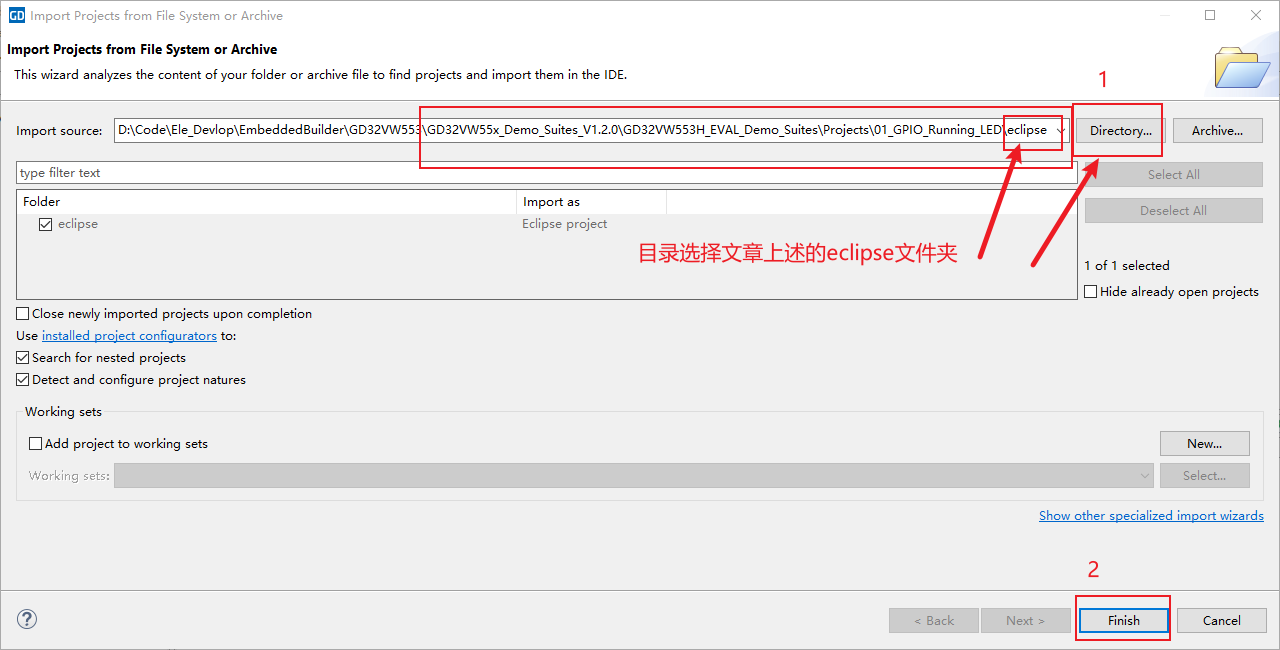
Task: Toggle Search for nested projects
Action: coord(24,358)
